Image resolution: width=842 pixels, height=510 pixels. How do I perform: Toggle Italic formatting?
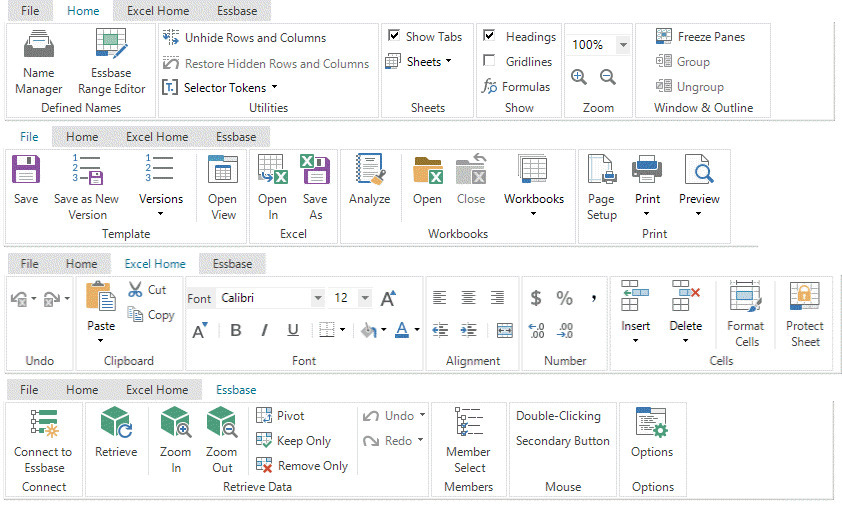pyautogui.click(x=264, y=330)
